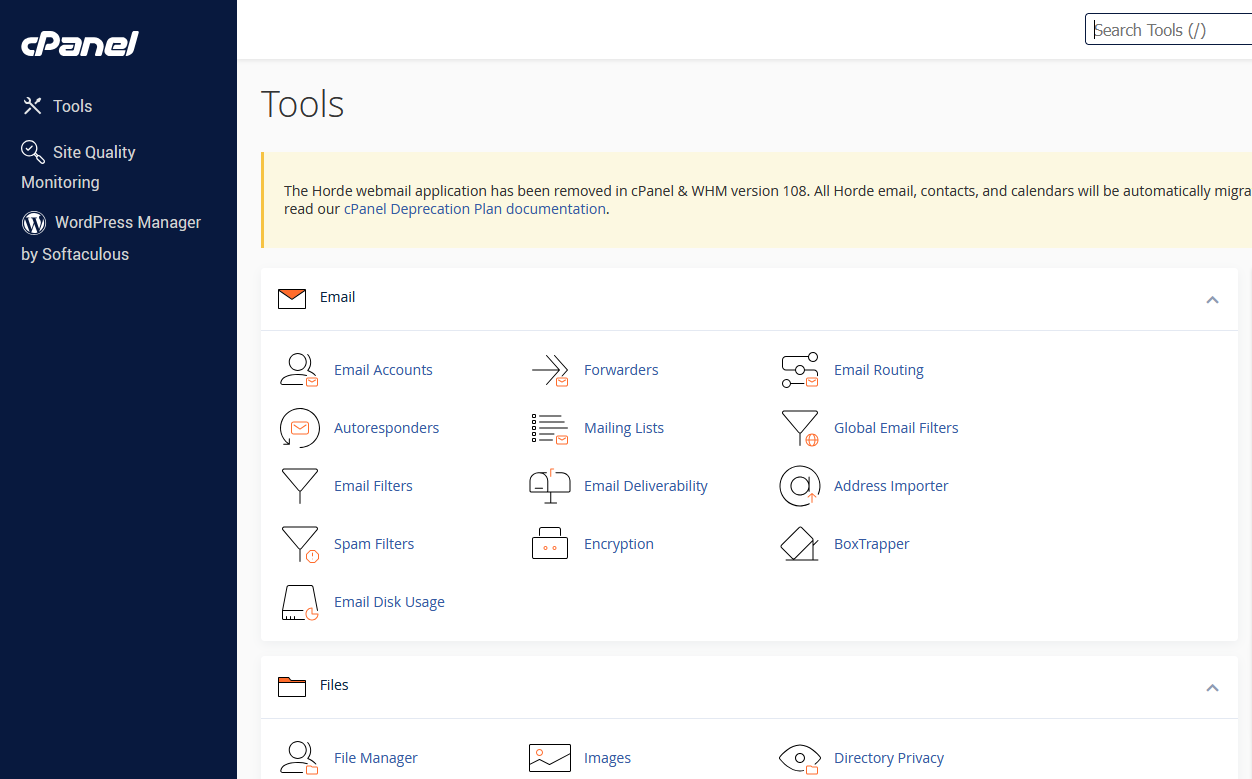Click the Spam Filters link
The width and height of the screenshot is (1252, 779).
coord(373,544)
